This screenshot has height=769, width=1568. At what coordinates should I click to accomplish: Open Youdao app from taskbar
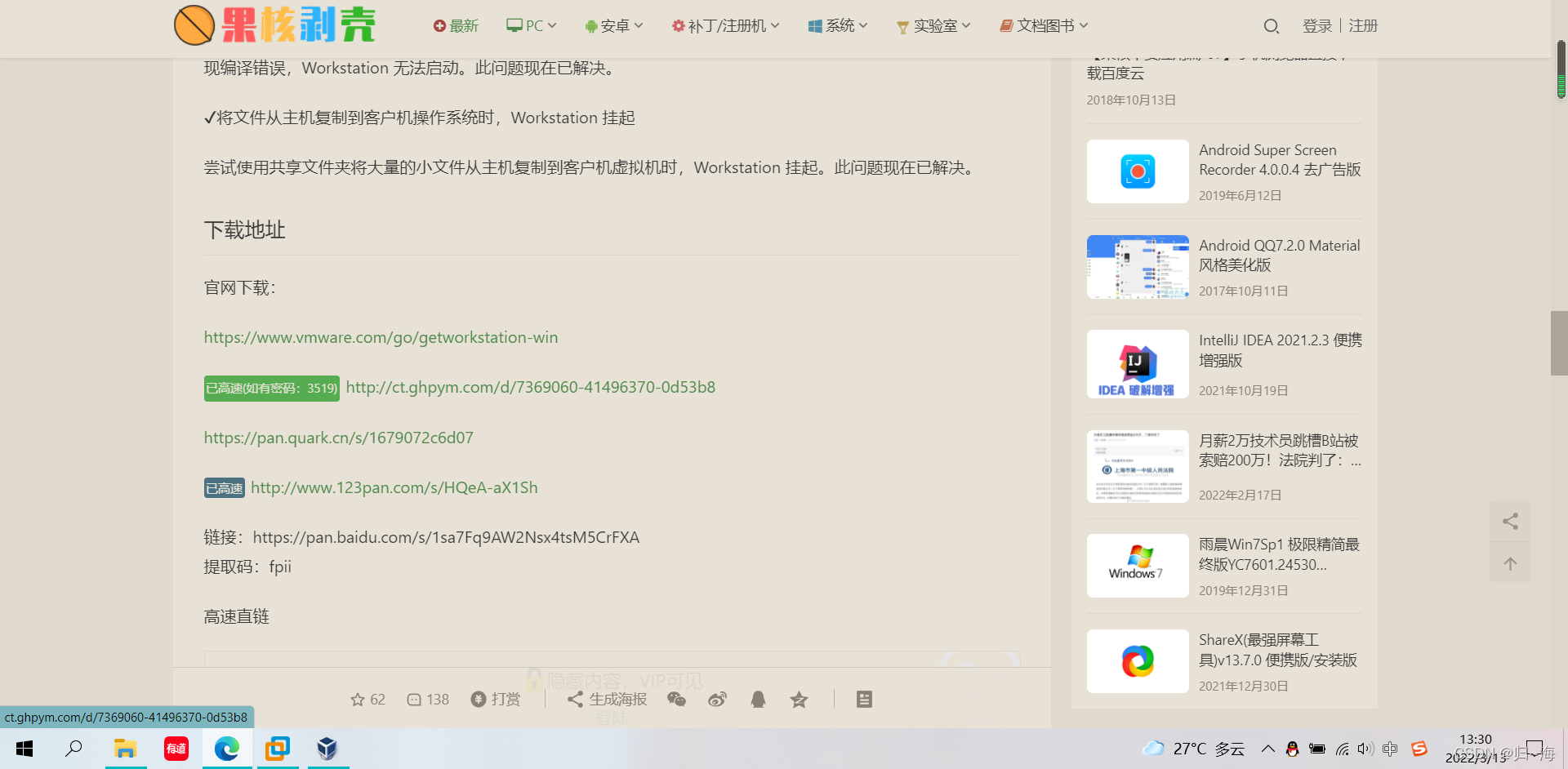(176, 749)
